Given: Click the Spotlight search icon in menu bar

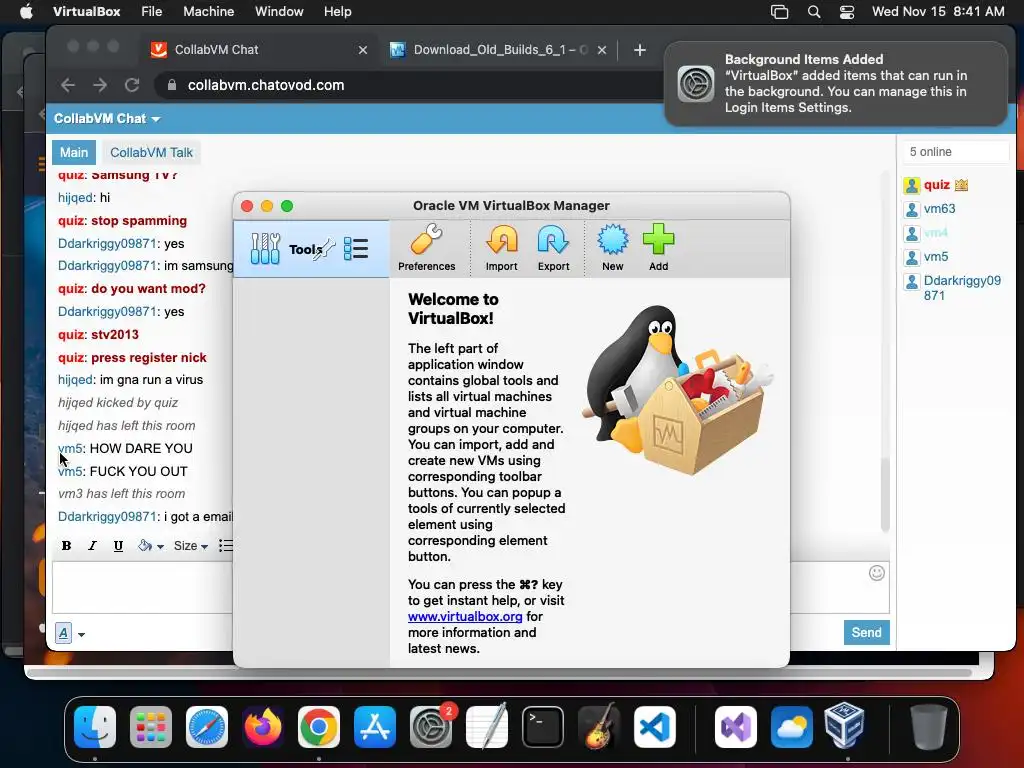Looking at the screenshot, I should [814, 12].
